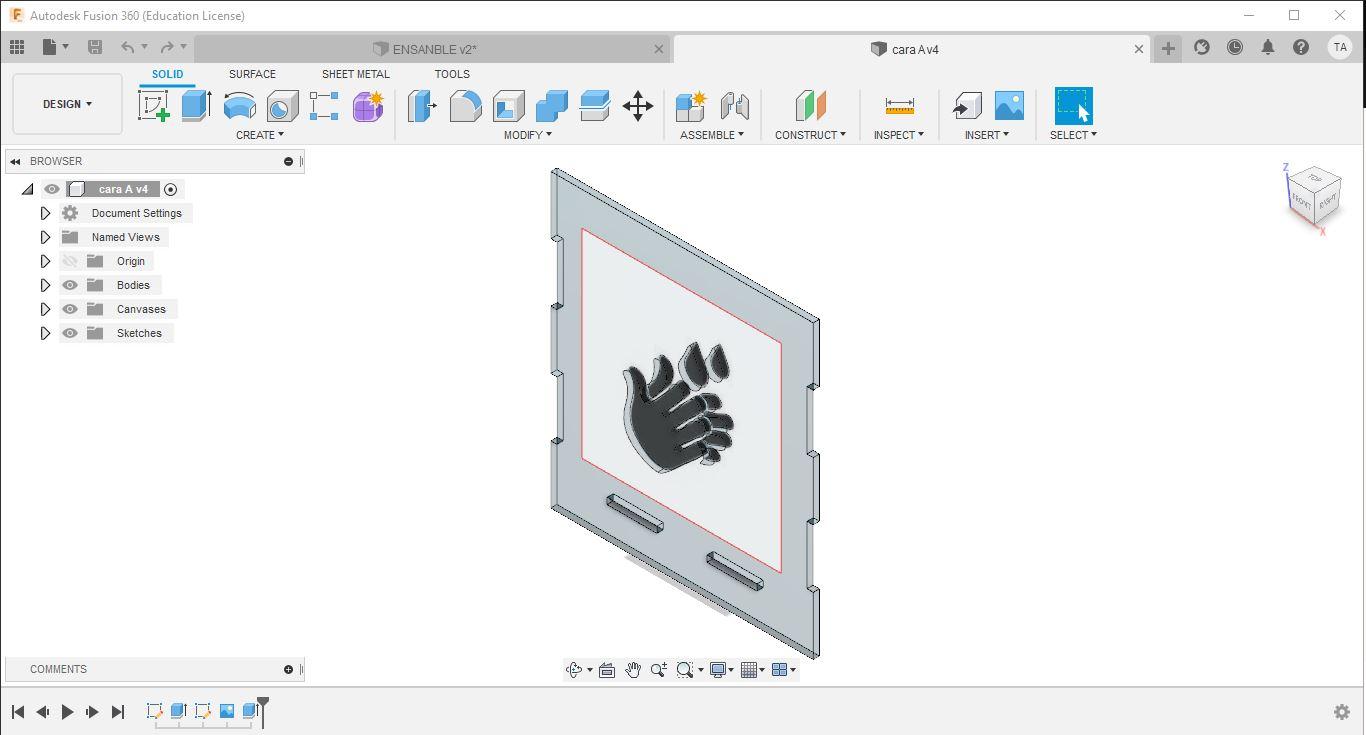The height and width of the screenshot is (735, 1366).
Task: Open the CONSTRUCT dropdown menu
Action: click(810, 135)
